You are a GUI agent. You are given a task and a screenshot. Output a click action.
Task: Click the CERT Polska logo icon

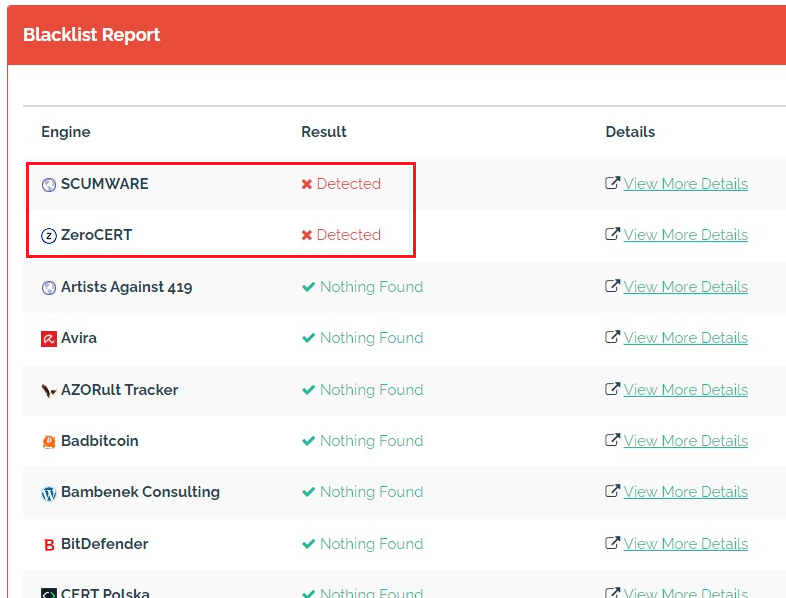coord(49,593)
